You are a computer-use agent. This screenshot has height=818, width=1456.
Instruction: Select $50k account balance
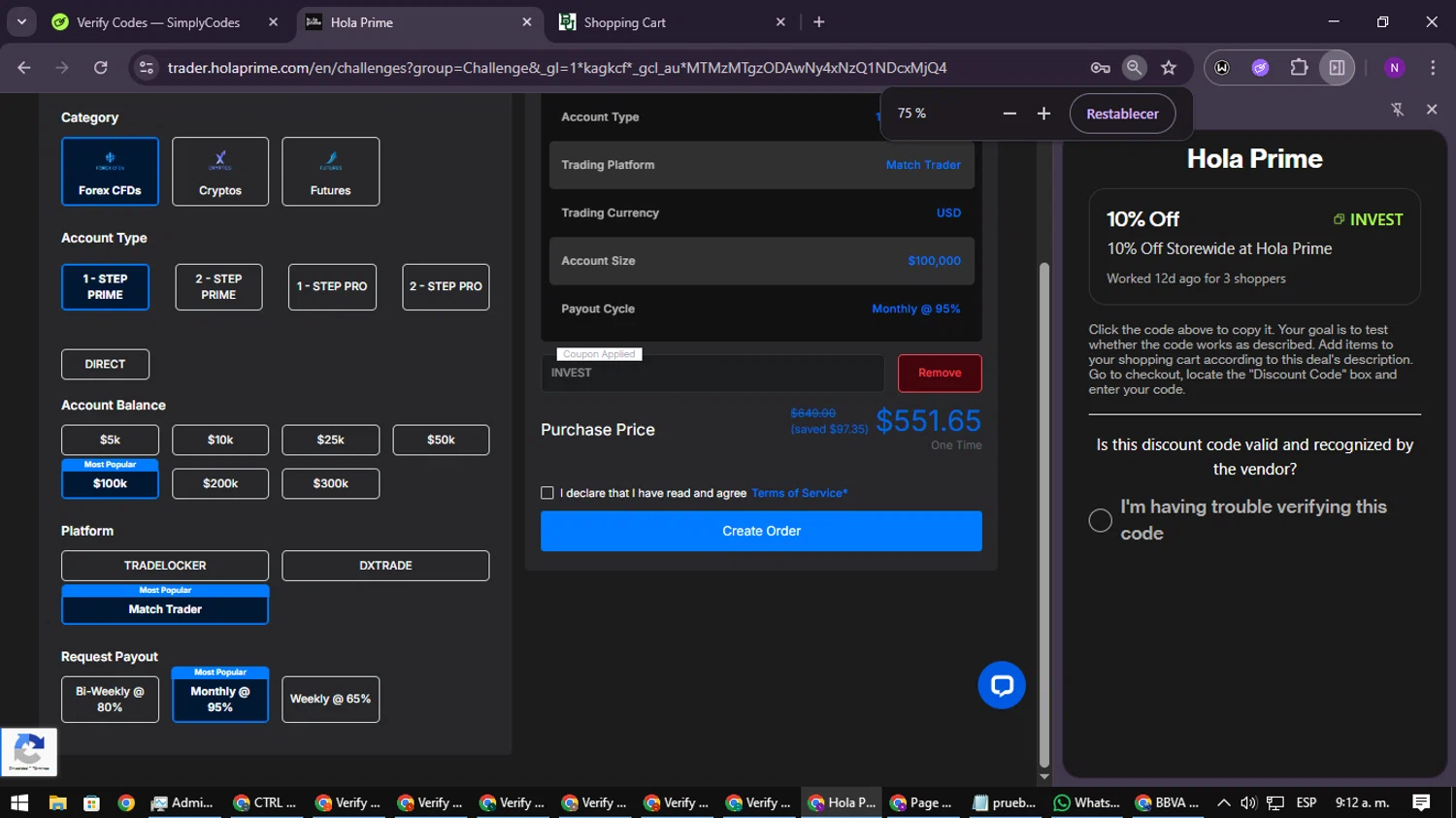[441, 440]
